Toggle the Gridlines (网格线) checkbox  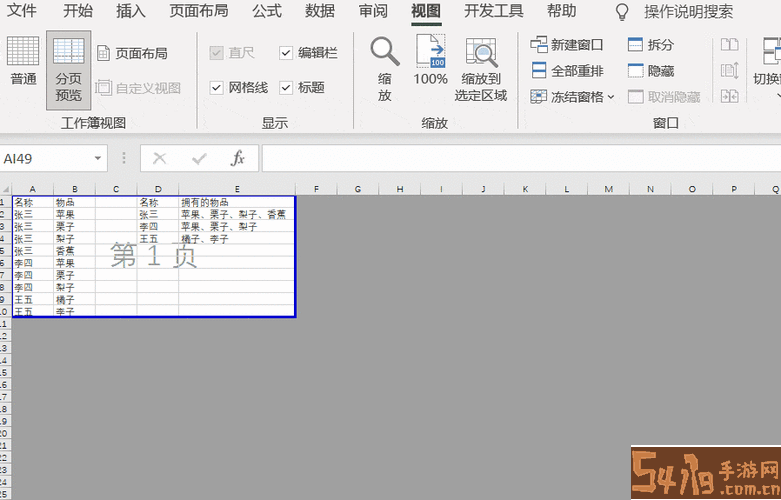(x=216, y=88)
